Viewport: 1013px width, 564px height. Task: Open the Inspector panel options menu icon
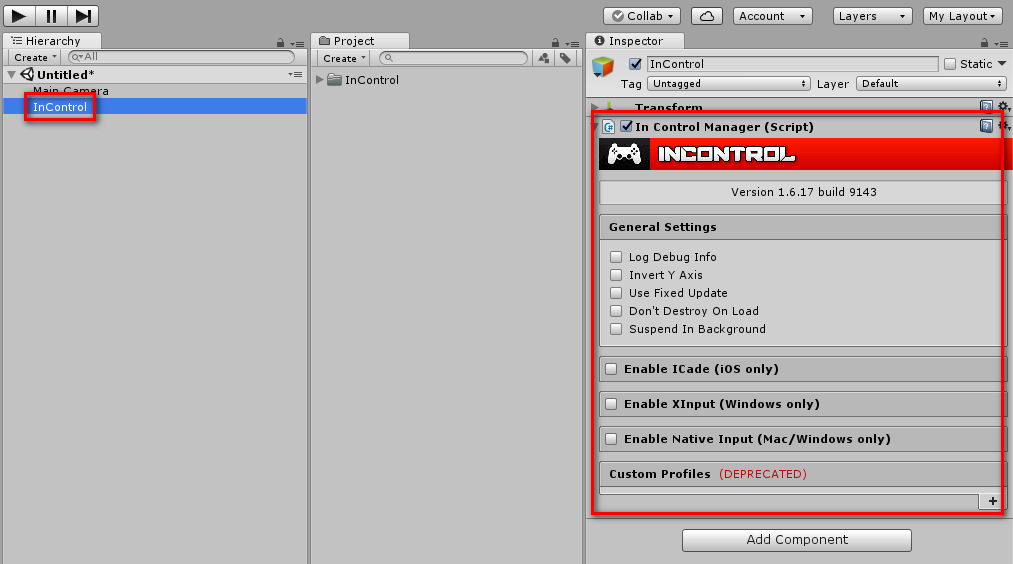tap(1001, 44)
